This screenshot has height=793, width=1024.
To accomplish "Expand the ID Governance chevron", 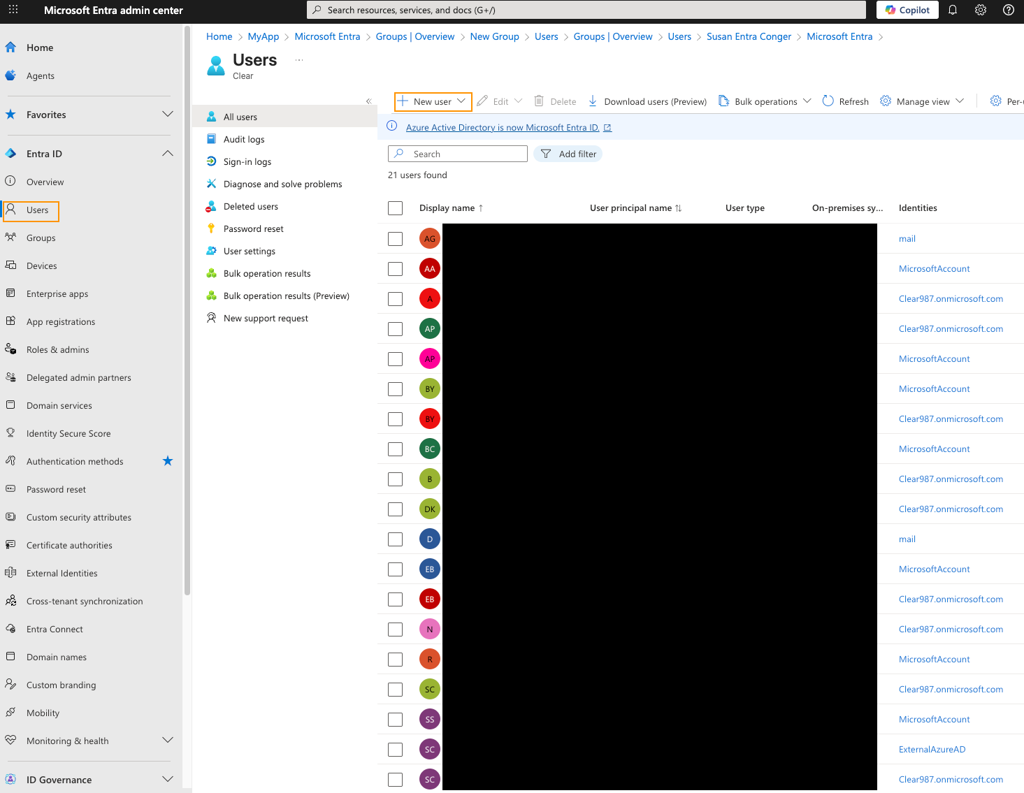I will (x=168, y=779).
